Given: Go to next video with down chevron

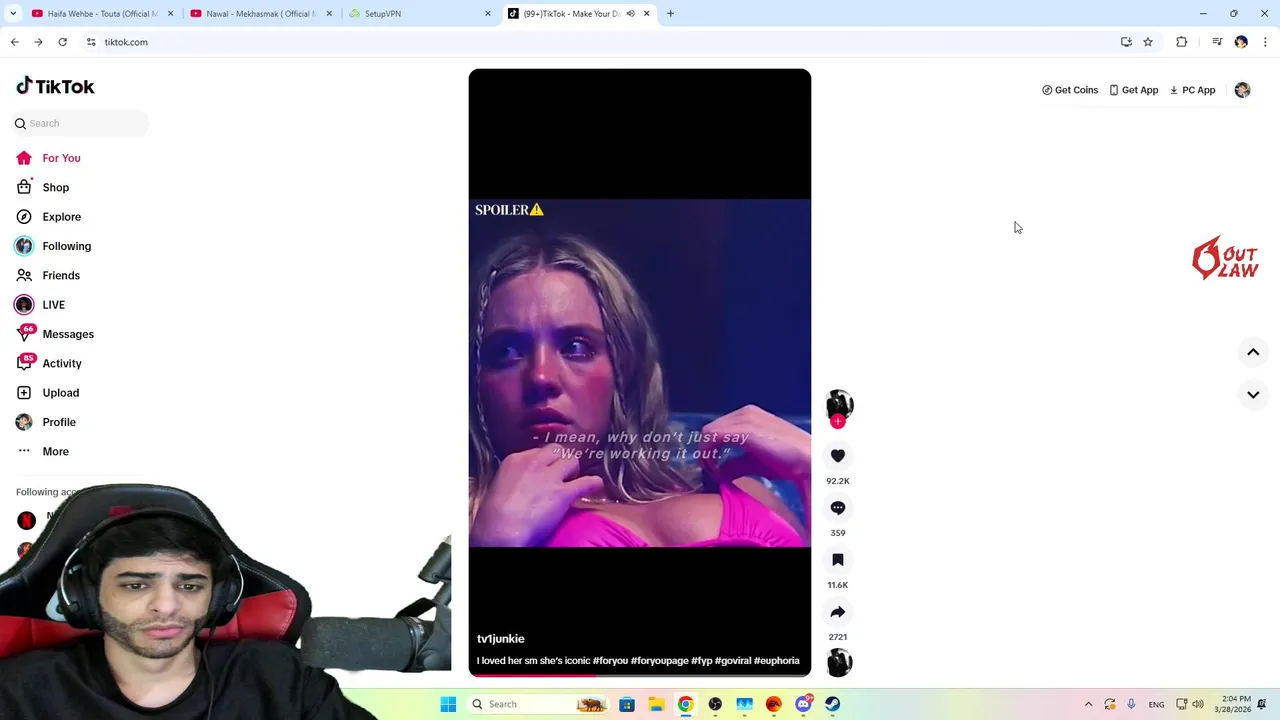Looking at the screenshot, I should tap(1253, 395).
